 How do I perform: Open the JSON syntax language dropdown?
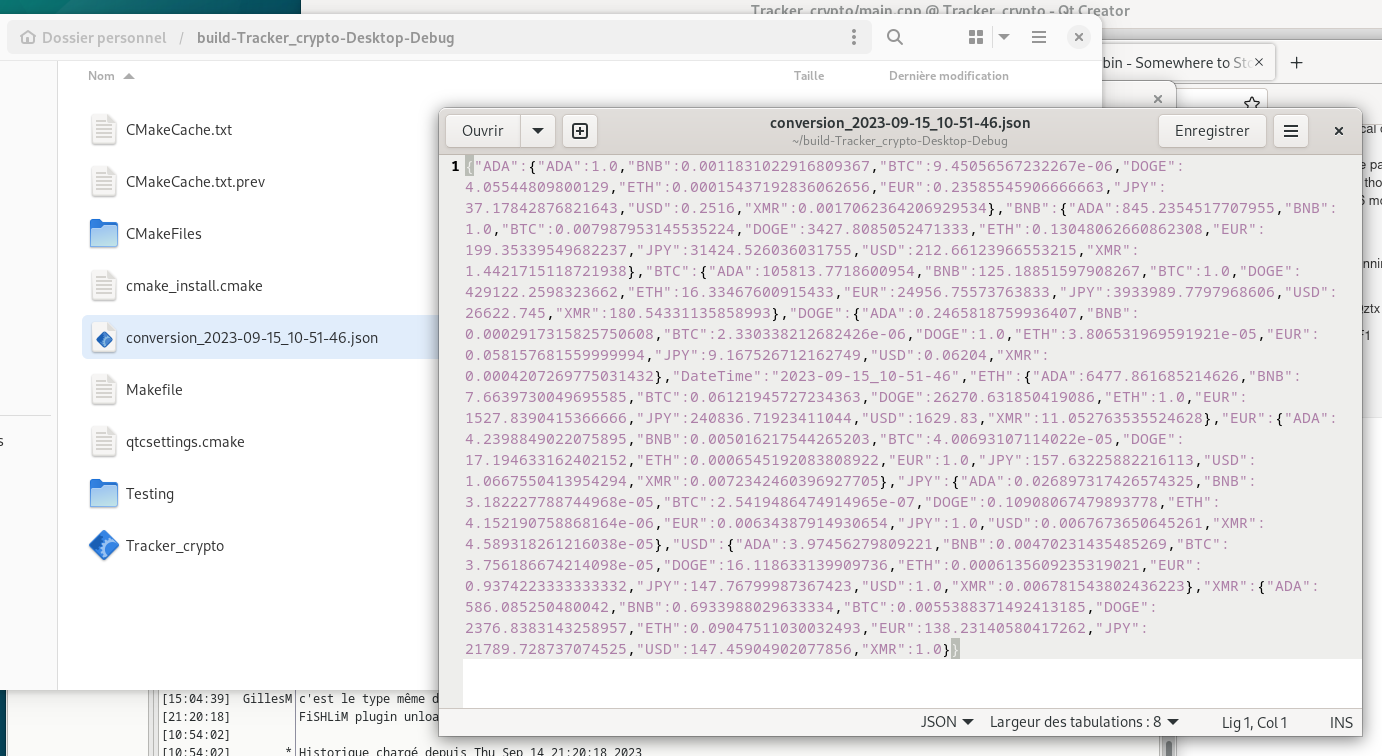946,722
